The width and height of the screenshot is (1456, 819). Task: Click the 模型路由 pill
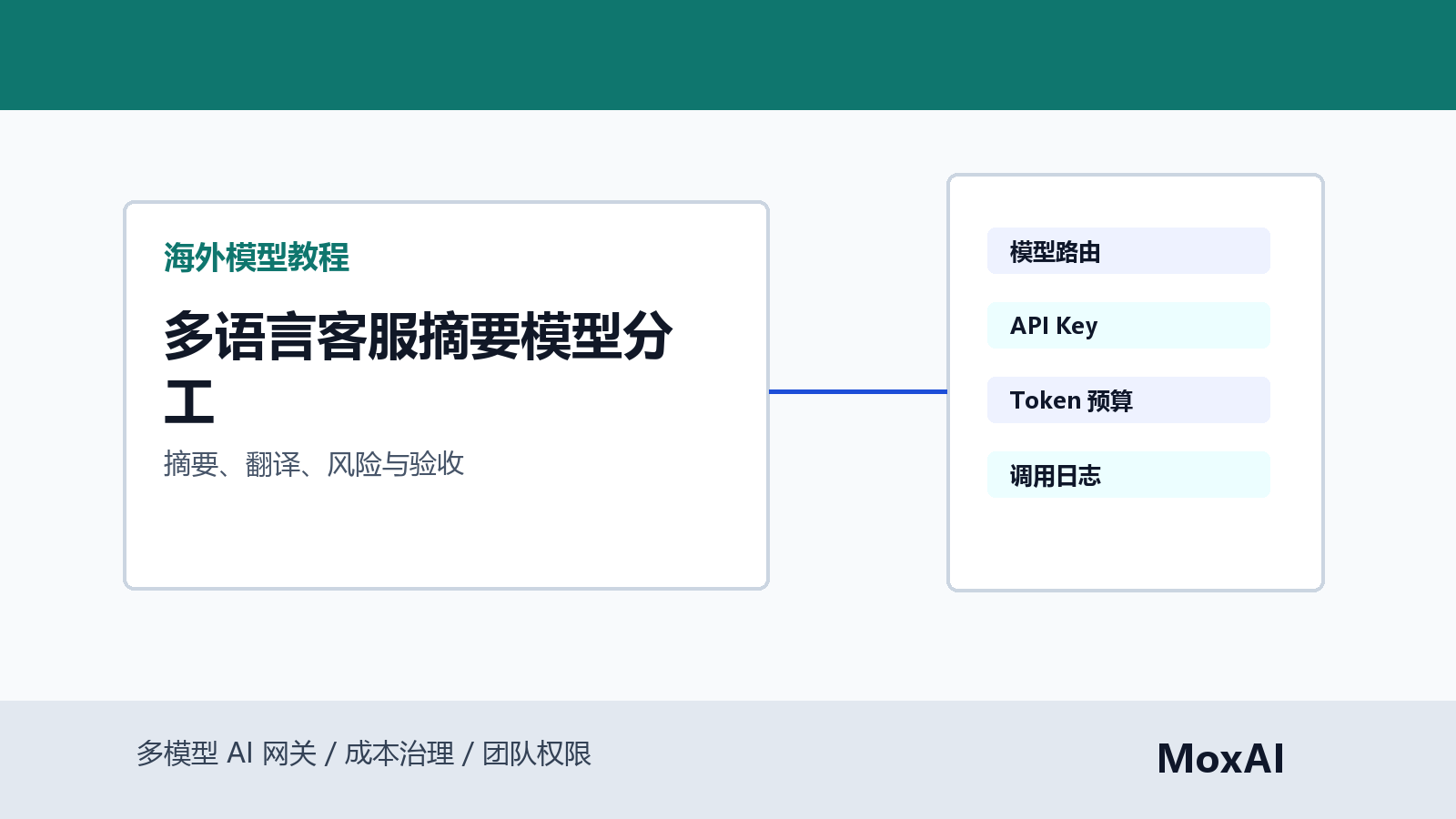1128,251
